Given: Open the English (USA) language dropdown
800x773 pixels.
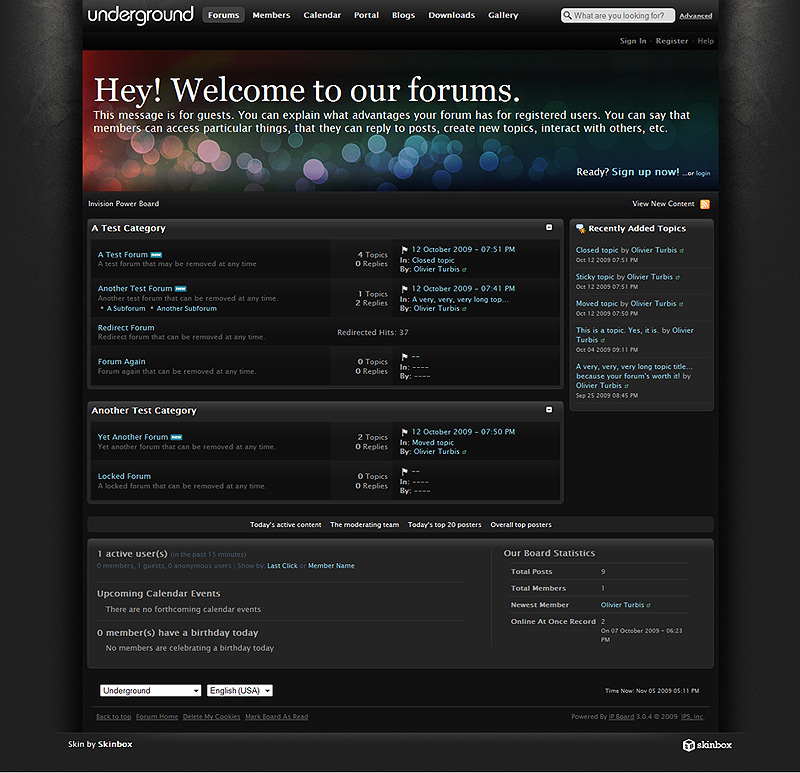Looking at the screenshot, I should click(239, 690).
